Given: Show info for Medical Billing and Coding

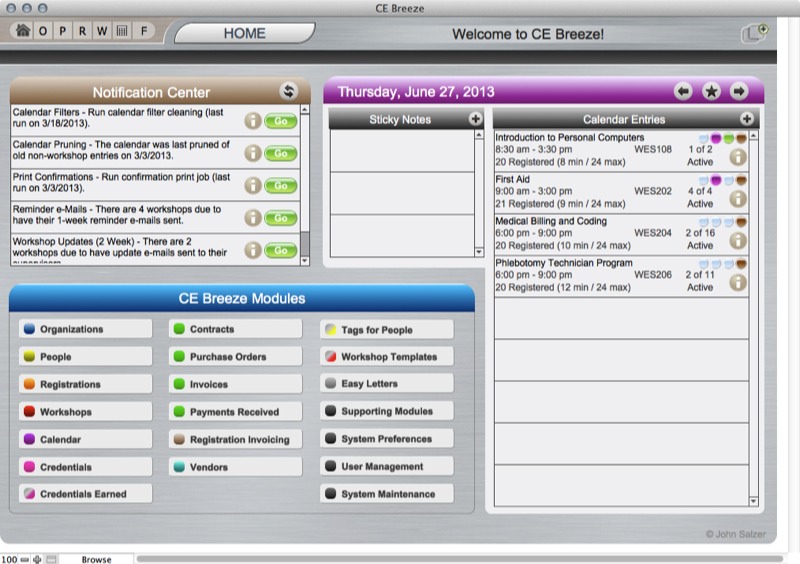Looking at the screenshot, I should click(738, 241).
